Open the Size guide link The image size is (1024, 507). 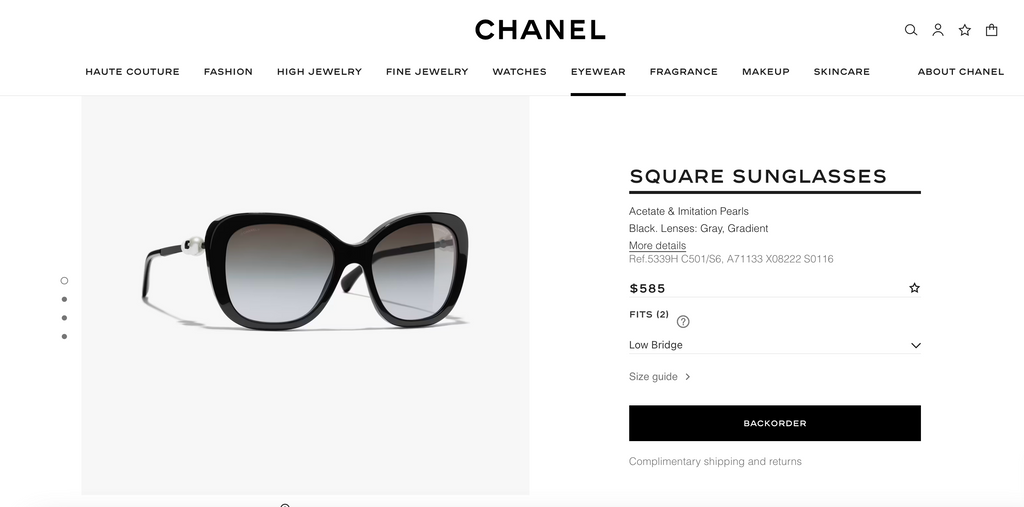click(653, 377)
